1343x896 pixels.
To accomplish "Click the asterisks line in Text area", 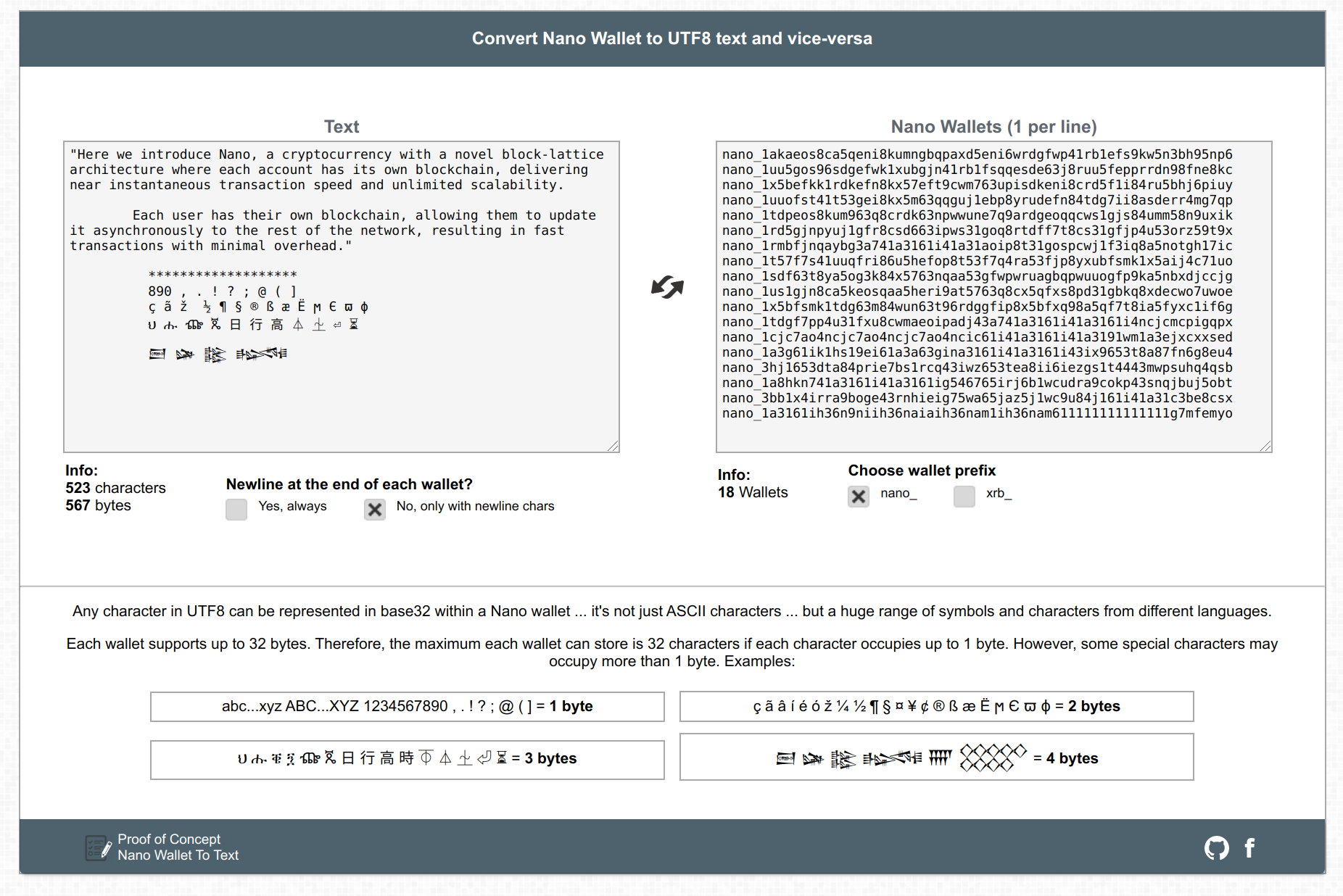I will point(223,275).
